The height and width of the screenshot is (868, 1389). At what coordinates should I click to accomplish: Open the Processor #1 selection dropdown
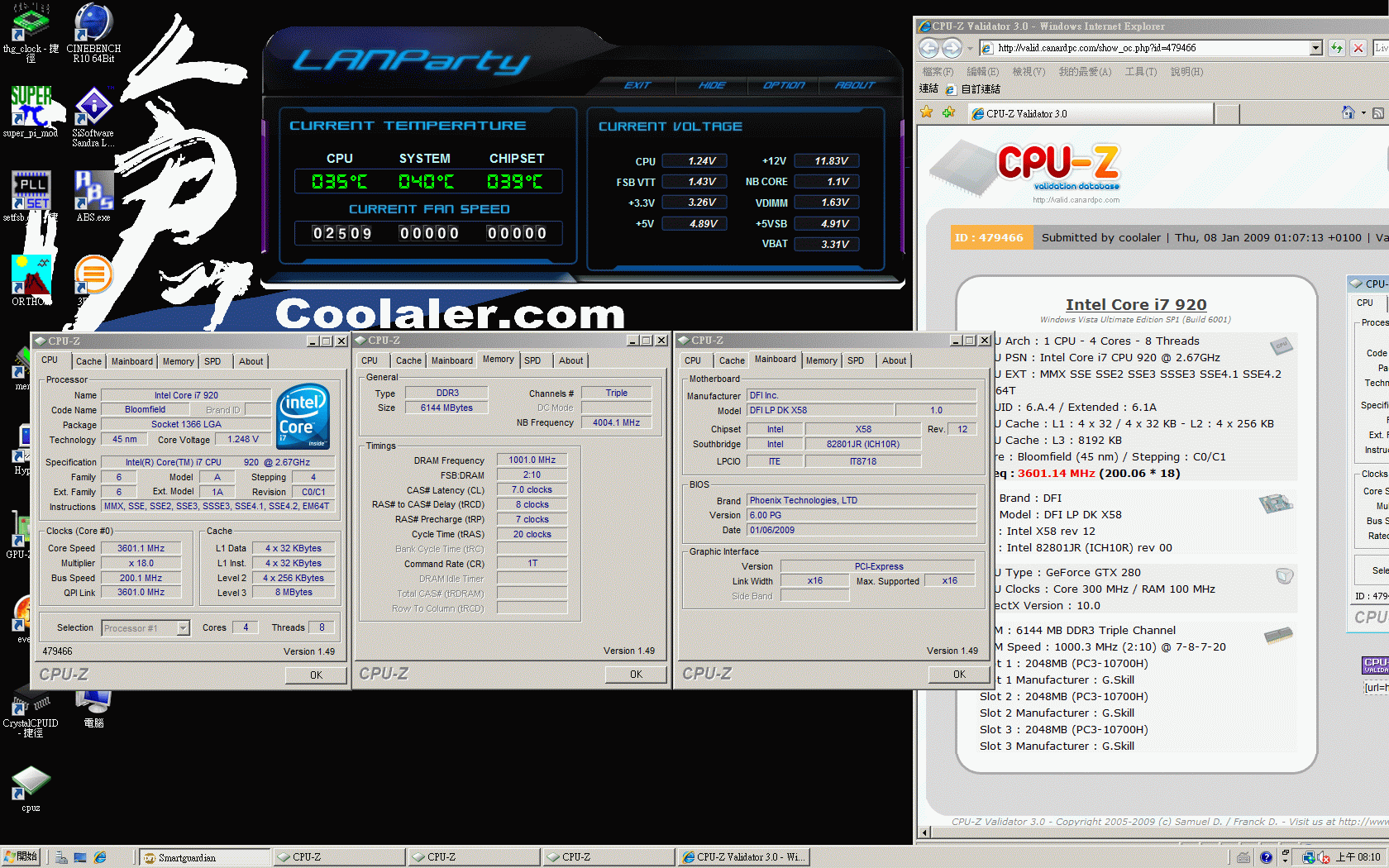pos(184,628)
